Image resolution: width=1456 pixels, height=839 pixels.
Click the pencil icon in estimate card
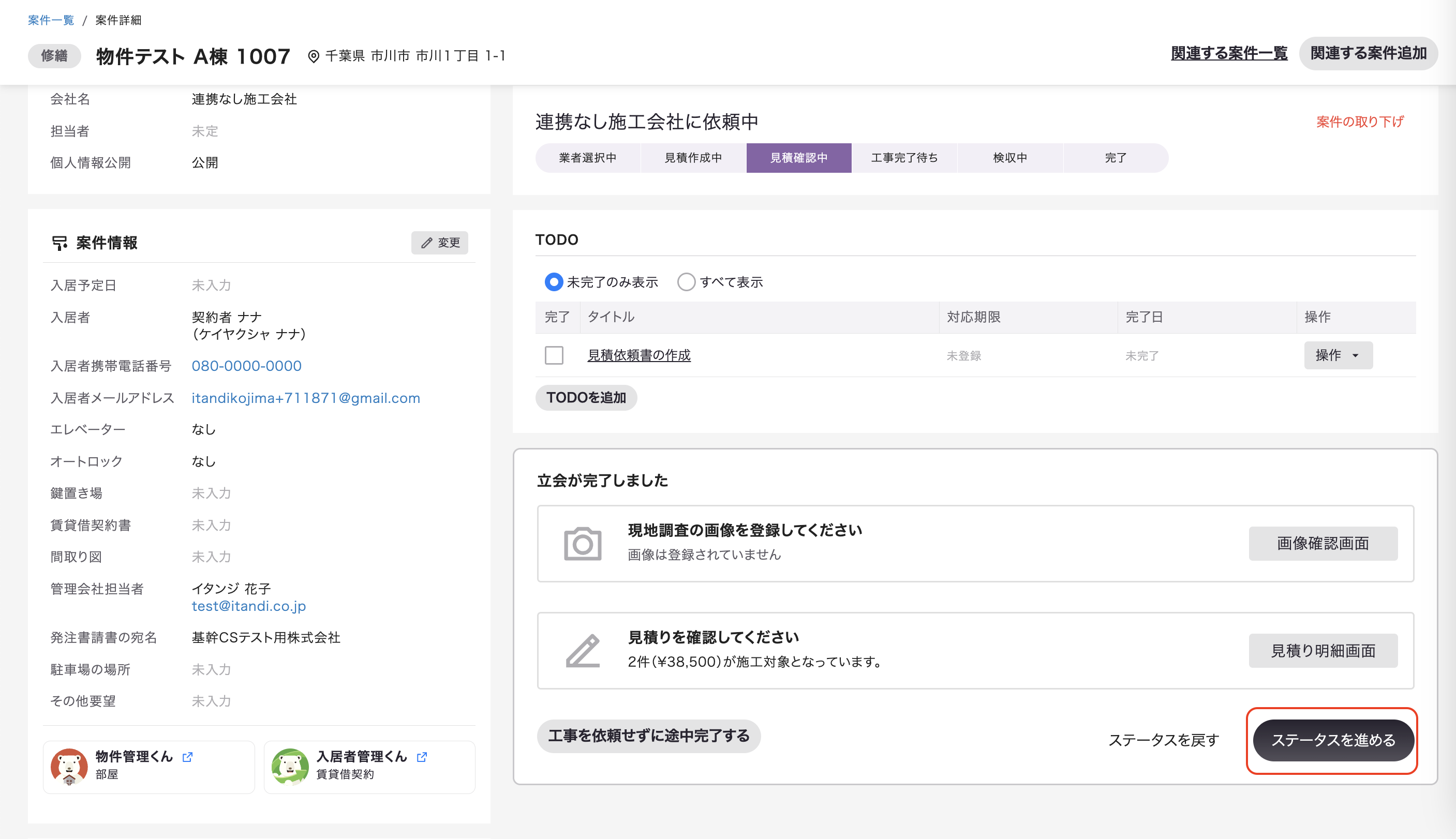click(582, 651)
